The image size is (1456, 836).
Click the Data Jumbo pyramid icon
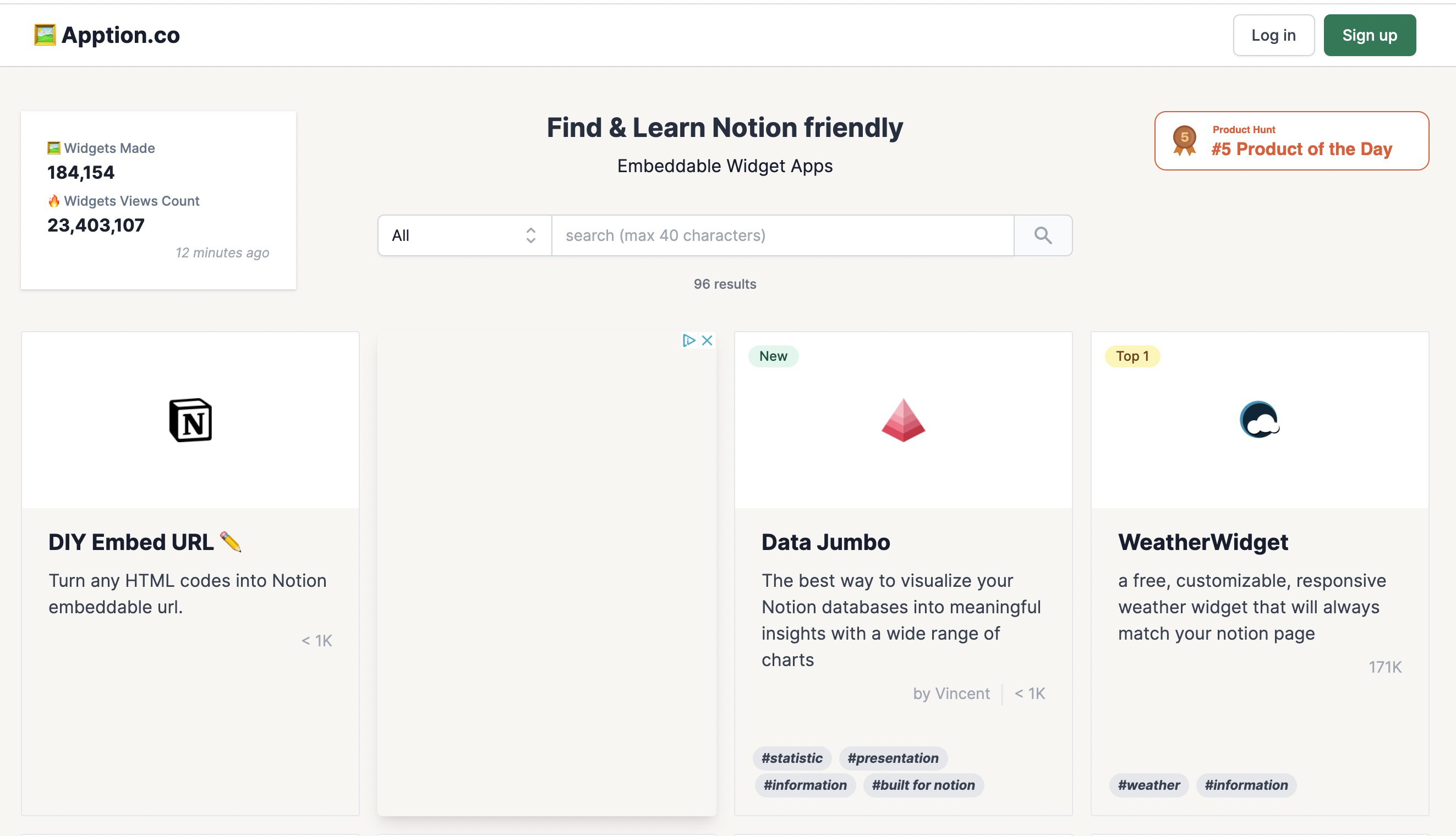[x=903, y=420]
